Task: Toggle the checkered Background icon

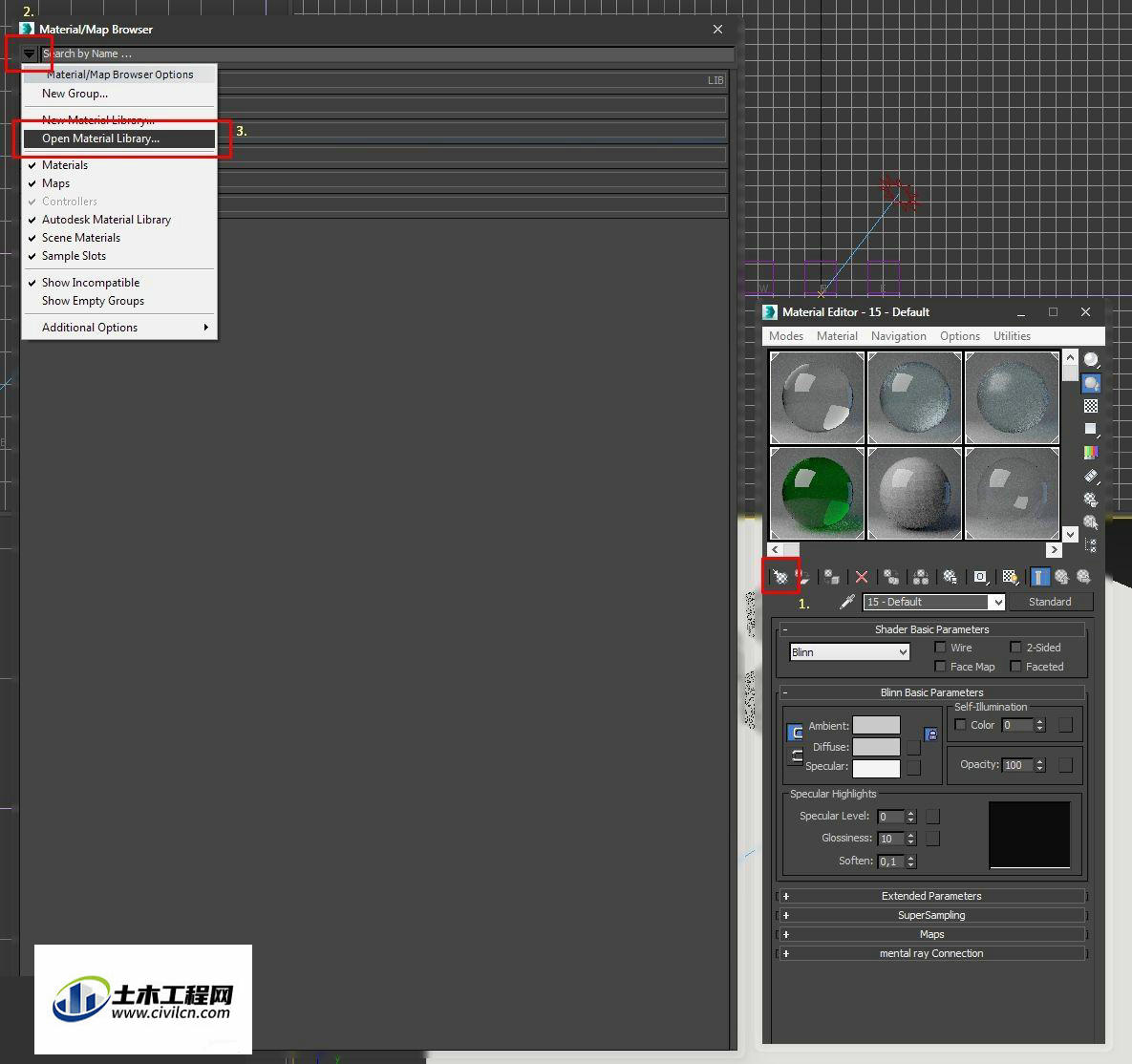Action: (x=1091, y=406)
